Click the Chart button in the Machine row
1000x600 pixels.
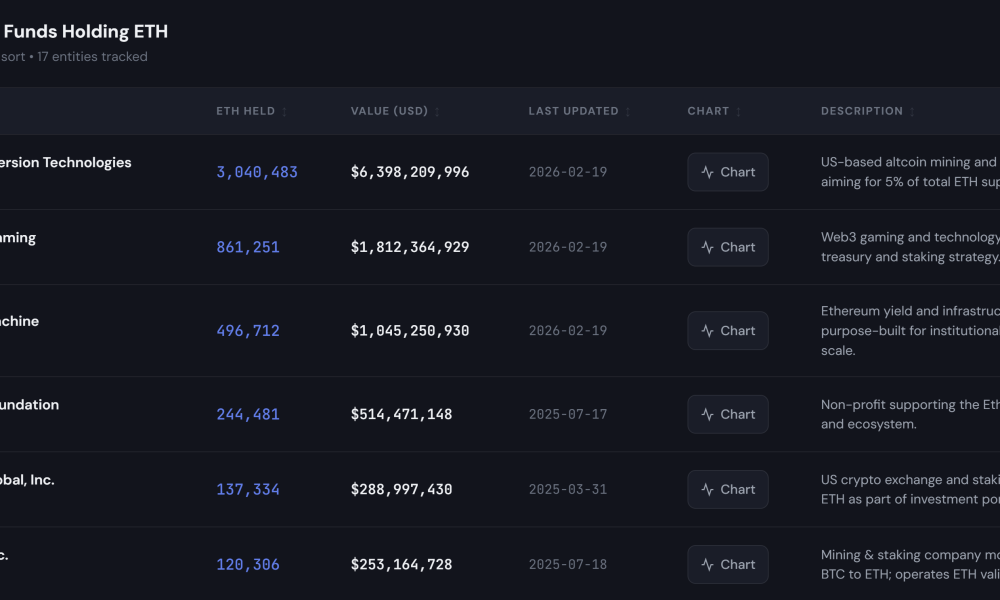727,330
